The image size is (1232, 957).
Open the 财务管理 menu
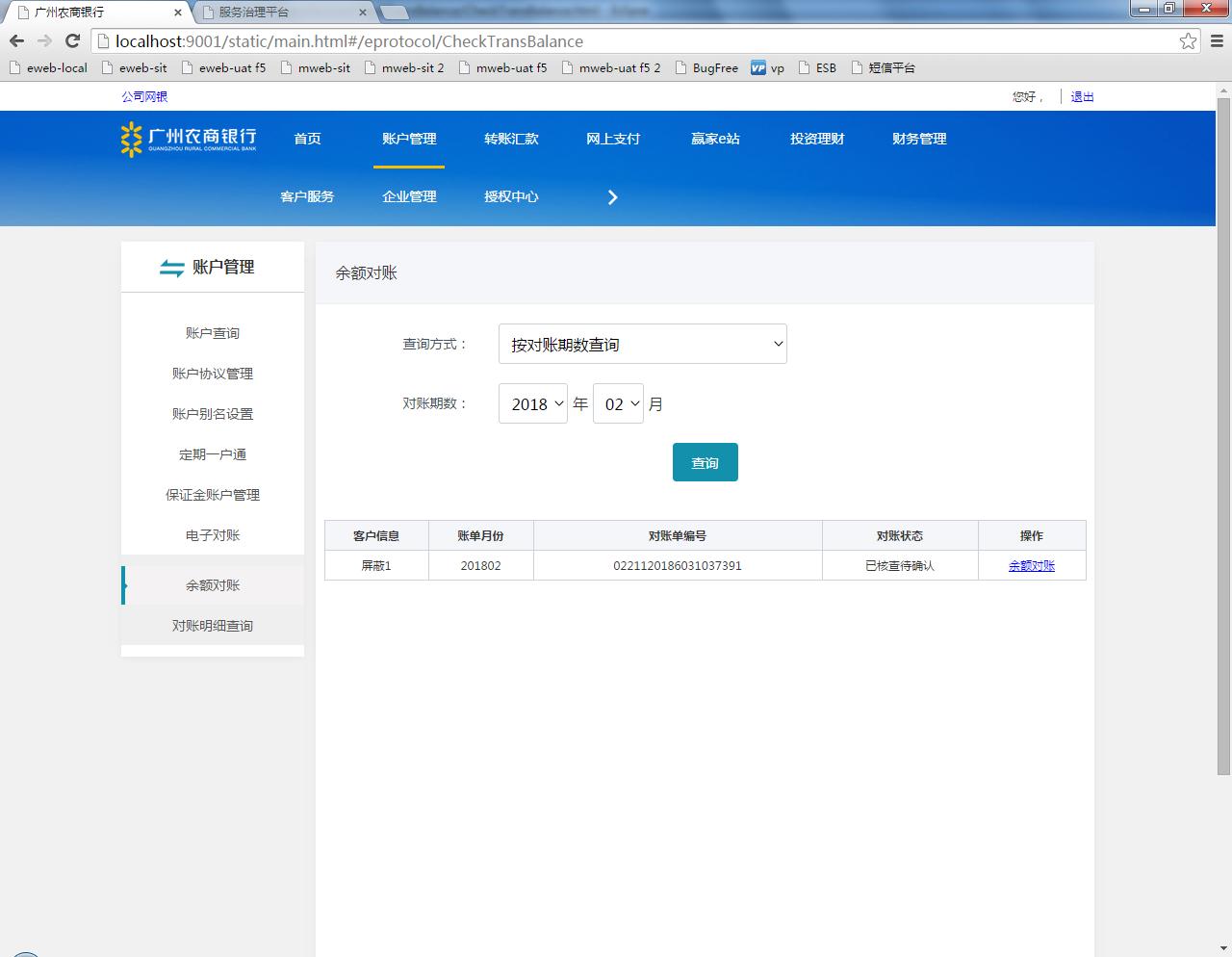tap(919, 139)
